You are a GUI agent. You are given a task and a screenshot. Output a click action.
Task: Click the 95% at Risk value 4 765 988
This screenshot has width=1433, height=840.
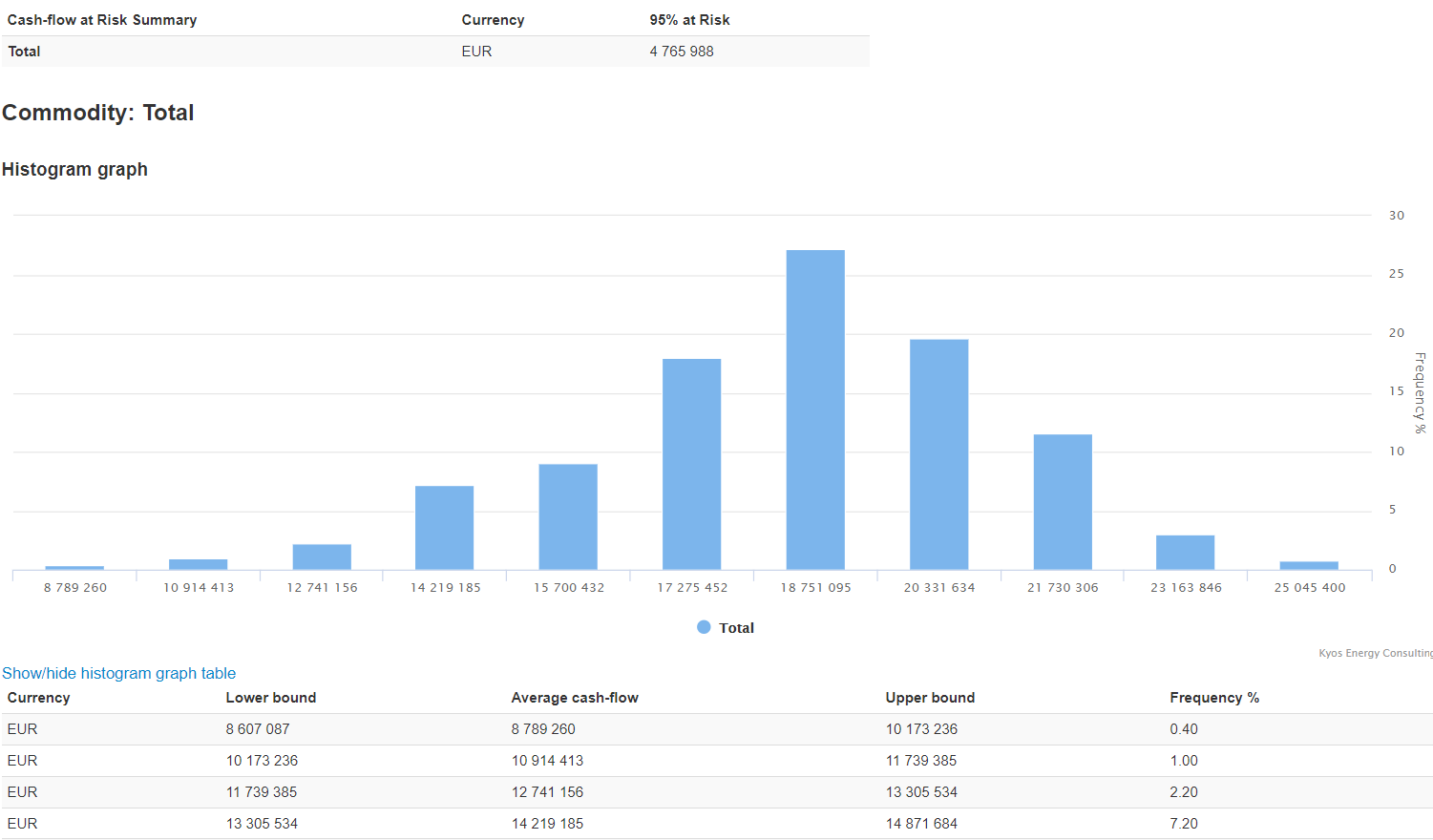click(682, 52)
